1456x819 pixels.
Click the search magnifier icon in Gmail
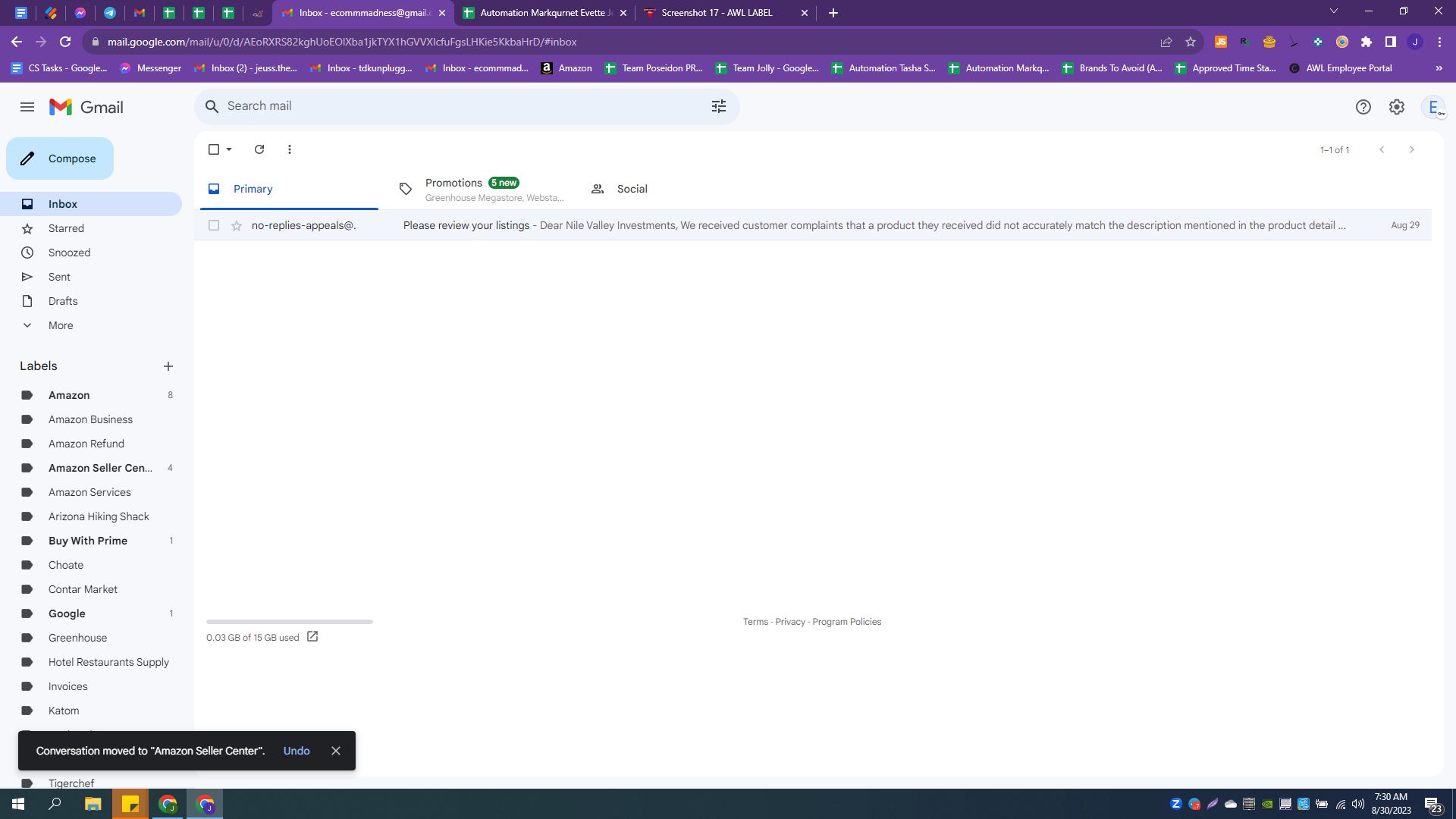pos(212,106)
